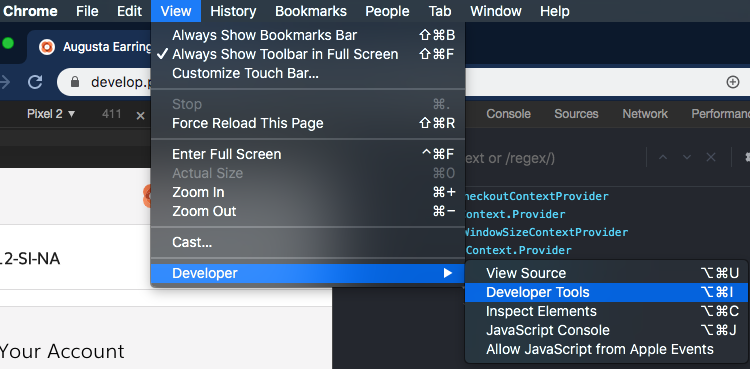Click the next search result down arrow
Screen dimensions: 750x369
click(686, 157)
